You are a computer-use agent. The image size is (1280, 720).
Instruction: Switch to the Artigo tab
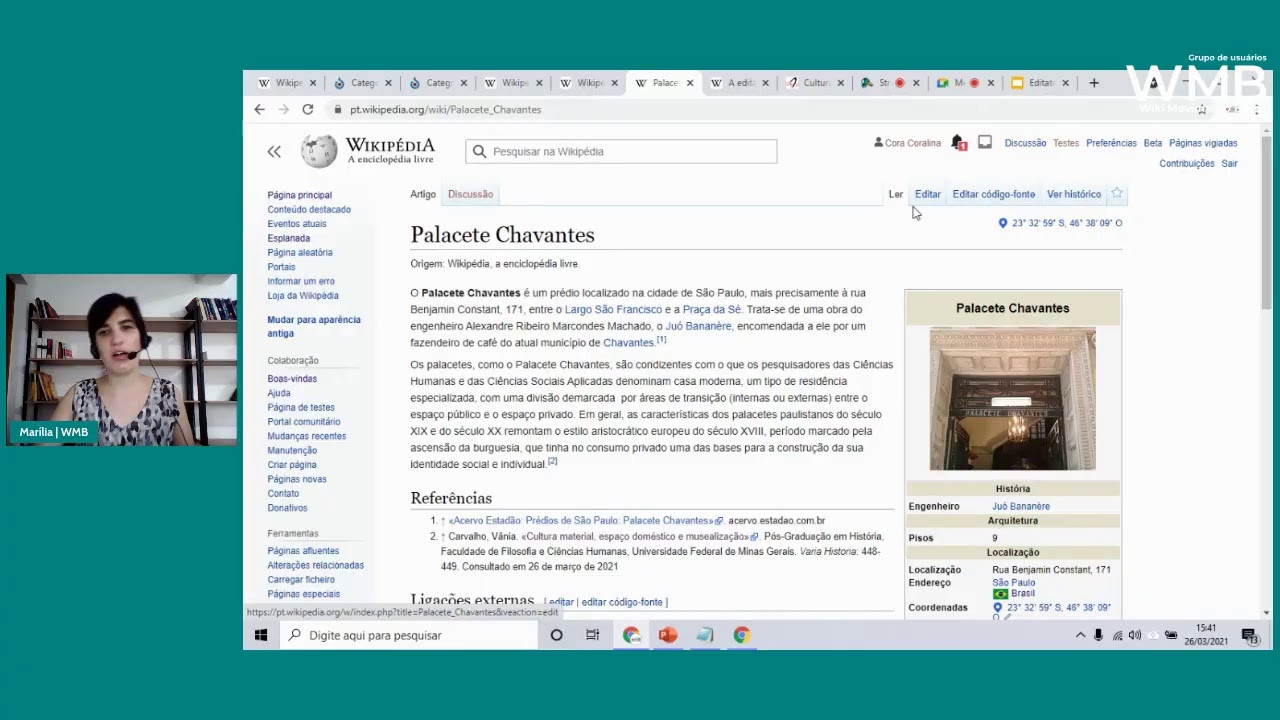[423, 194]
